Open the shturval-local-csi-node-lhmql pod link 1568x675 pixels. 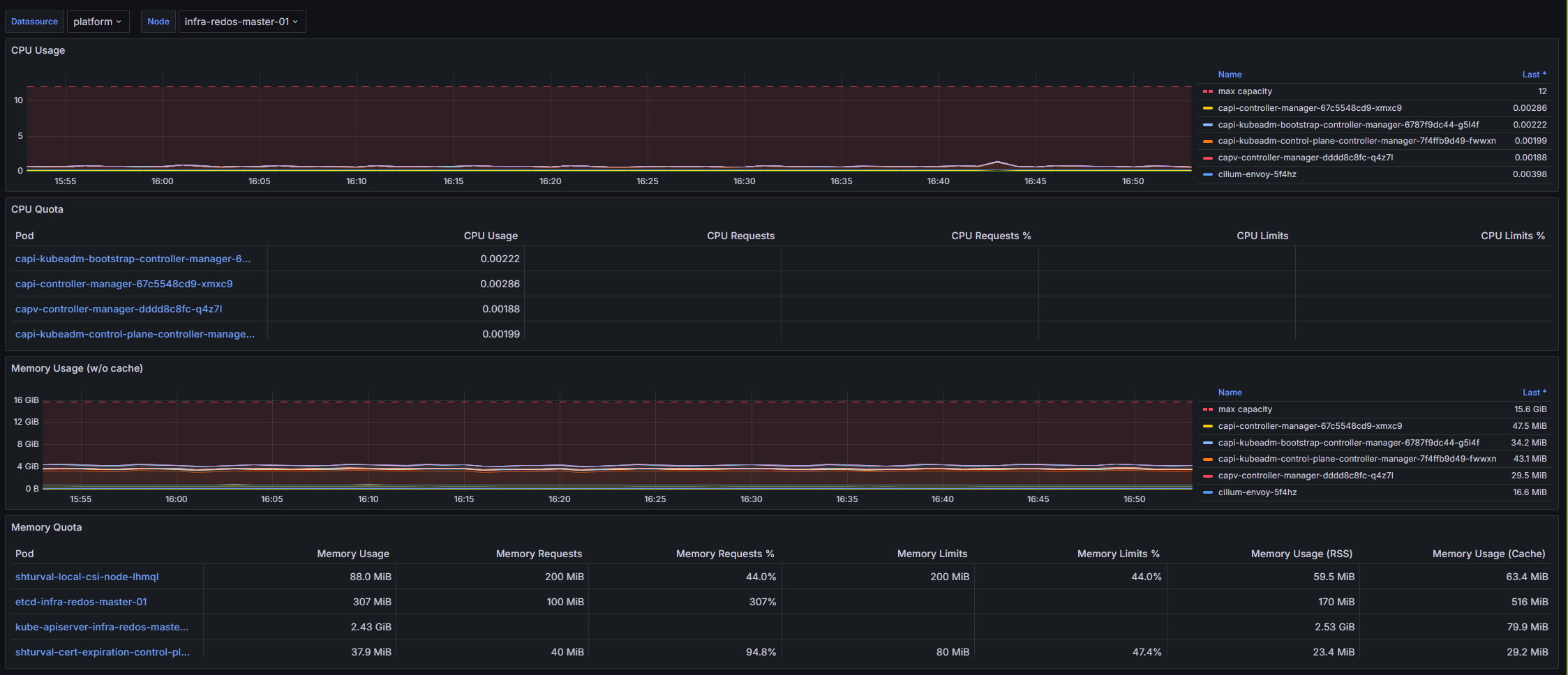click(87, 577)
